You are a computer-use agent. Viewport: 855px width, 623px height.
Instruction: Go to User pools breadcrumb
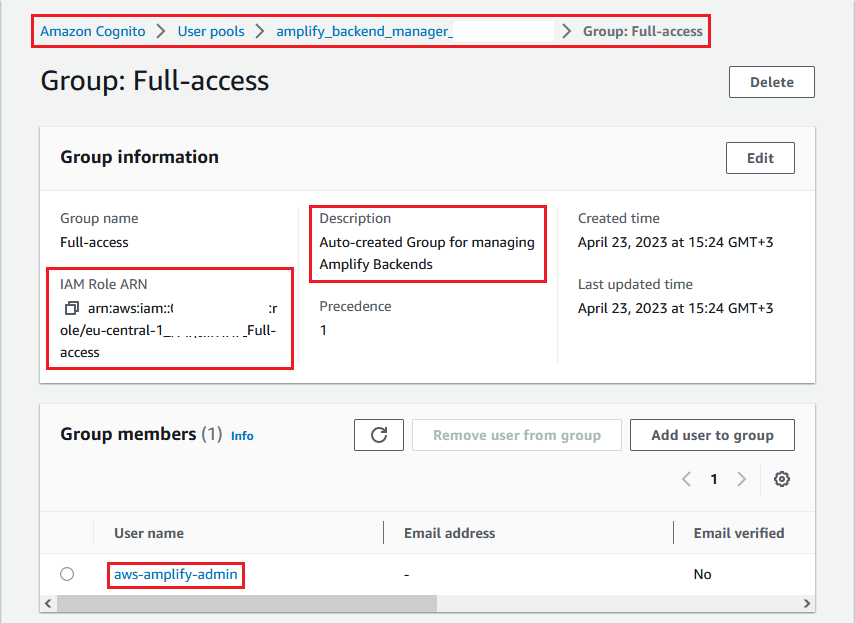pyautogui.click(x=211, y=32)
